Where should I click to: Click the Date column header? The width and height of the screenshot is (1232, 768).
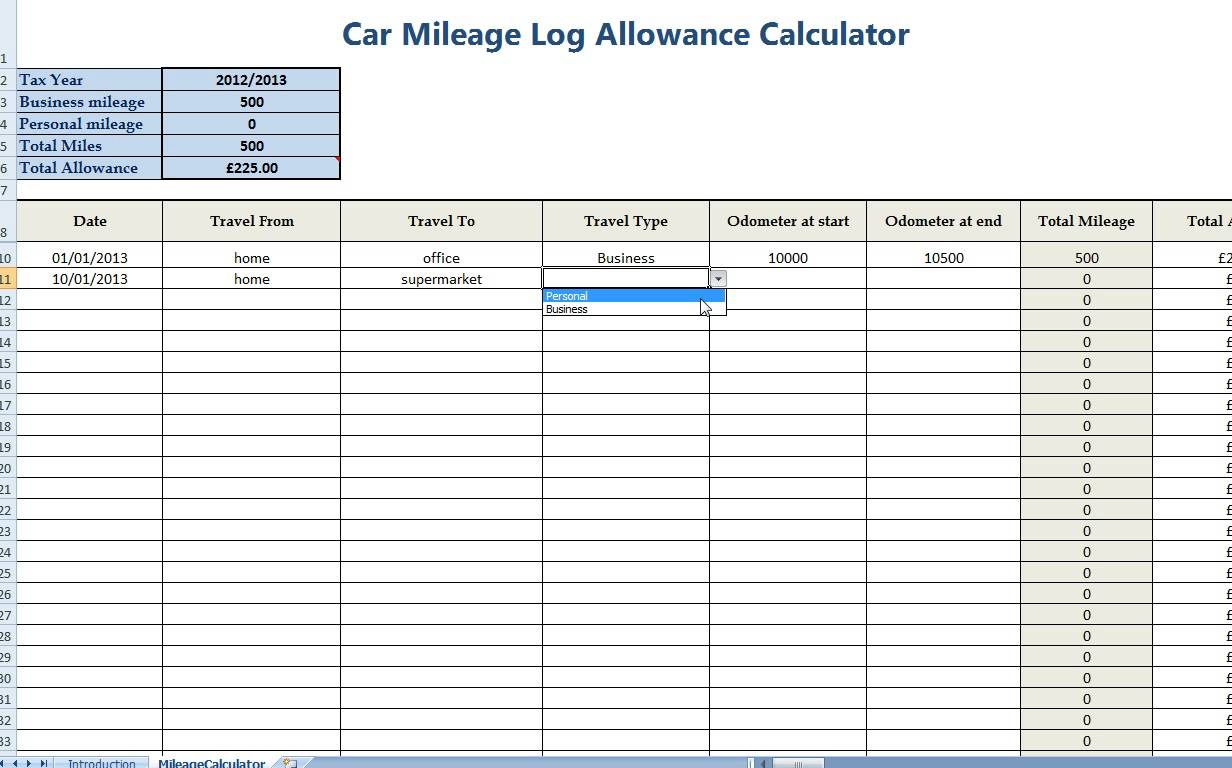(89, 221)
